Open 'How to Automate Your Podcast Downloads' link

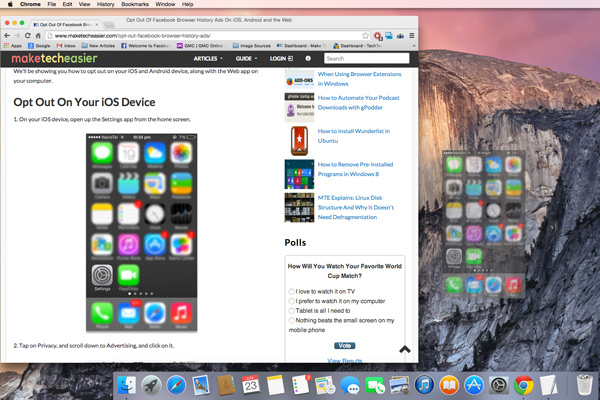(x=358, y=103)
